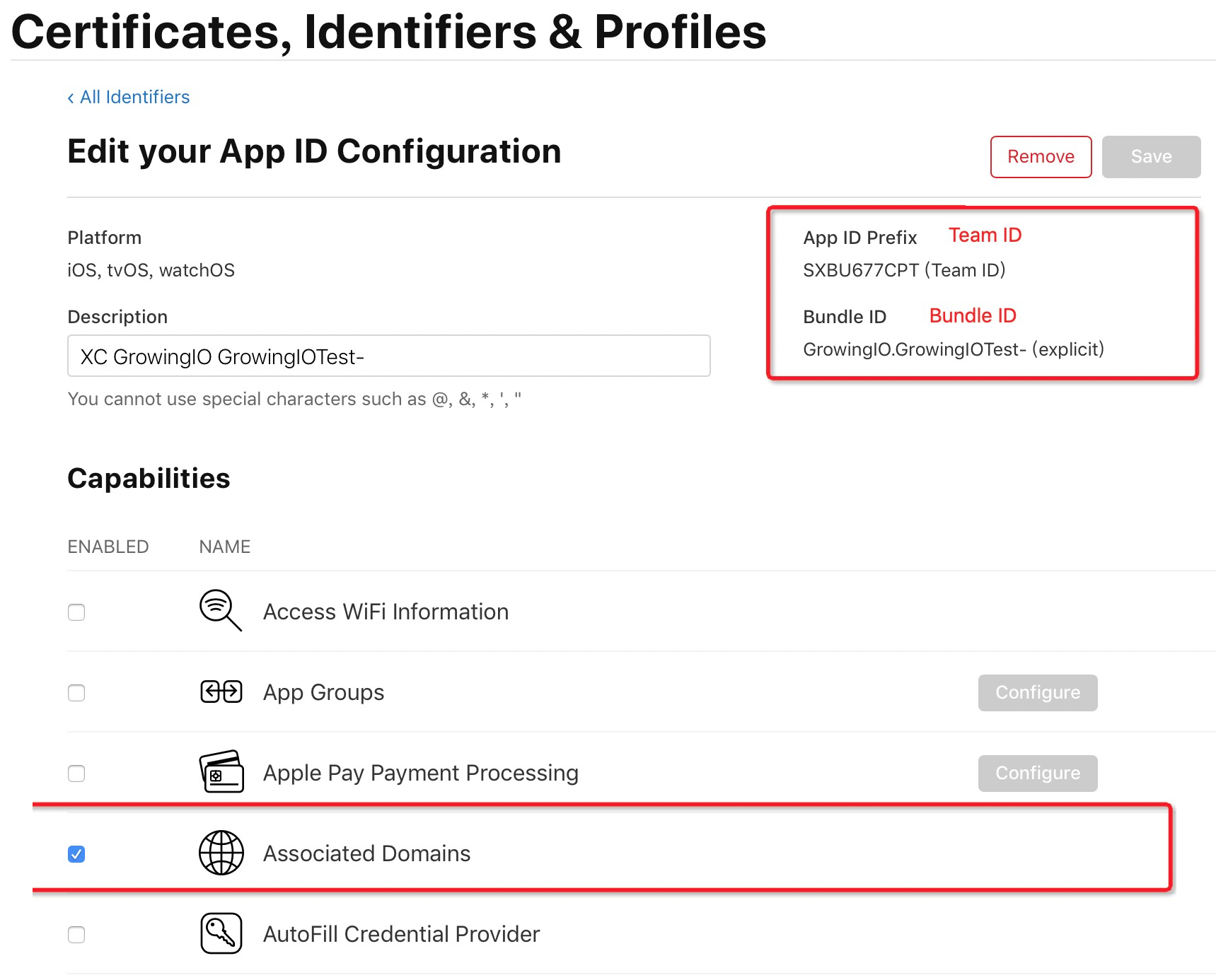Click the Access WiFi Information icon
Viewport: 1216px width, 980px height.
[221, 610]
